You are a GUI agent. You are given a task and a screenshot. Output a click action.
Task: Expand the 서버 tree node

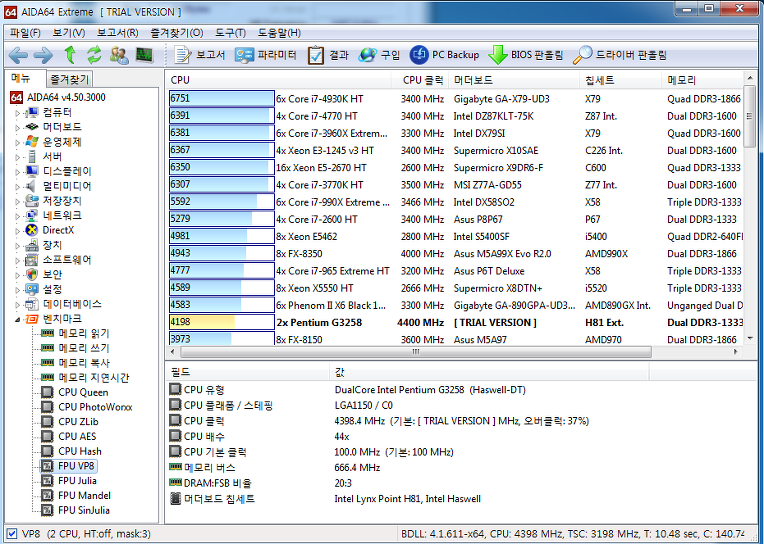[17, 157]
